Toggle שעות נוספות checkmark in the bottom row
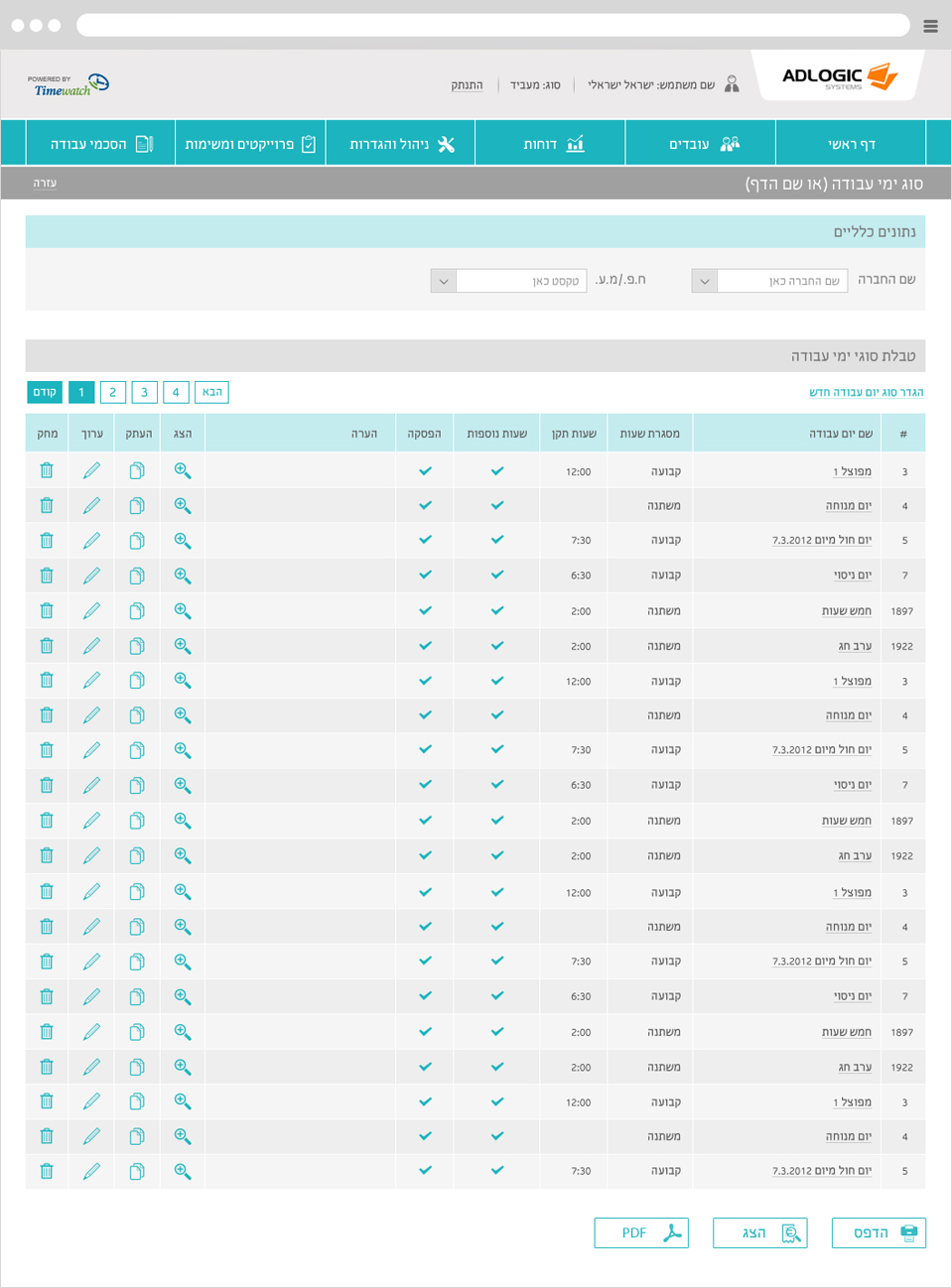Image resolution: width=952 pixels, height=1288 pixels. point(497,1171)
